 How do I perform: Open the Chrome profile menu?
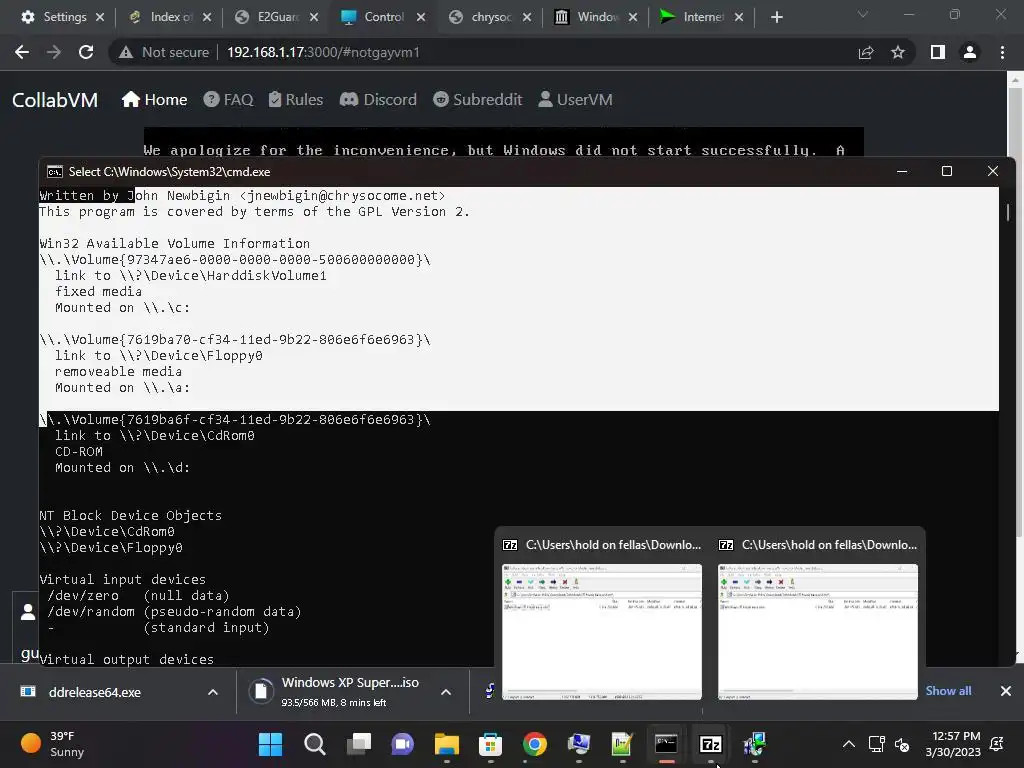970,52
